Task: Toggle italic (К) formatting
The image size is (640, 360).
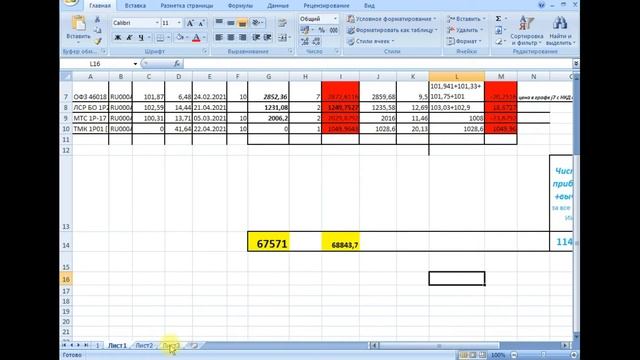Action: [129, 38]
